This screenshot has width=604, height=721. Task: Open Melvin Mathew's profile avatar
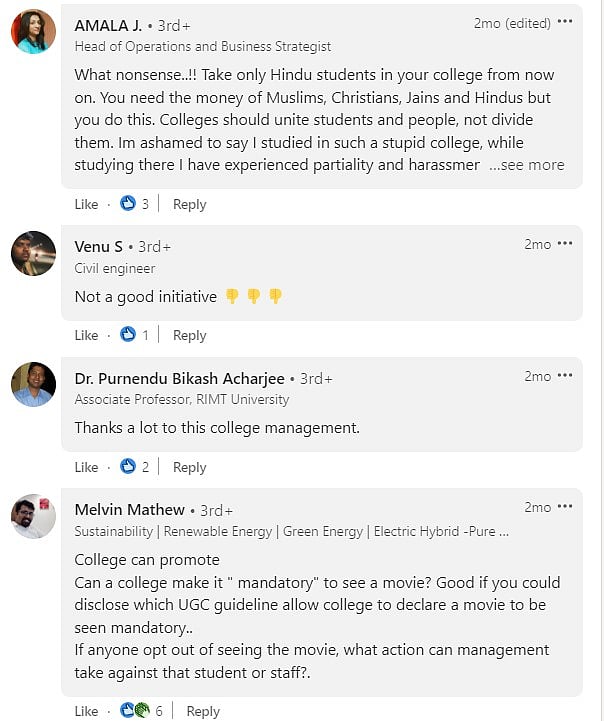(x=33, y=516)
